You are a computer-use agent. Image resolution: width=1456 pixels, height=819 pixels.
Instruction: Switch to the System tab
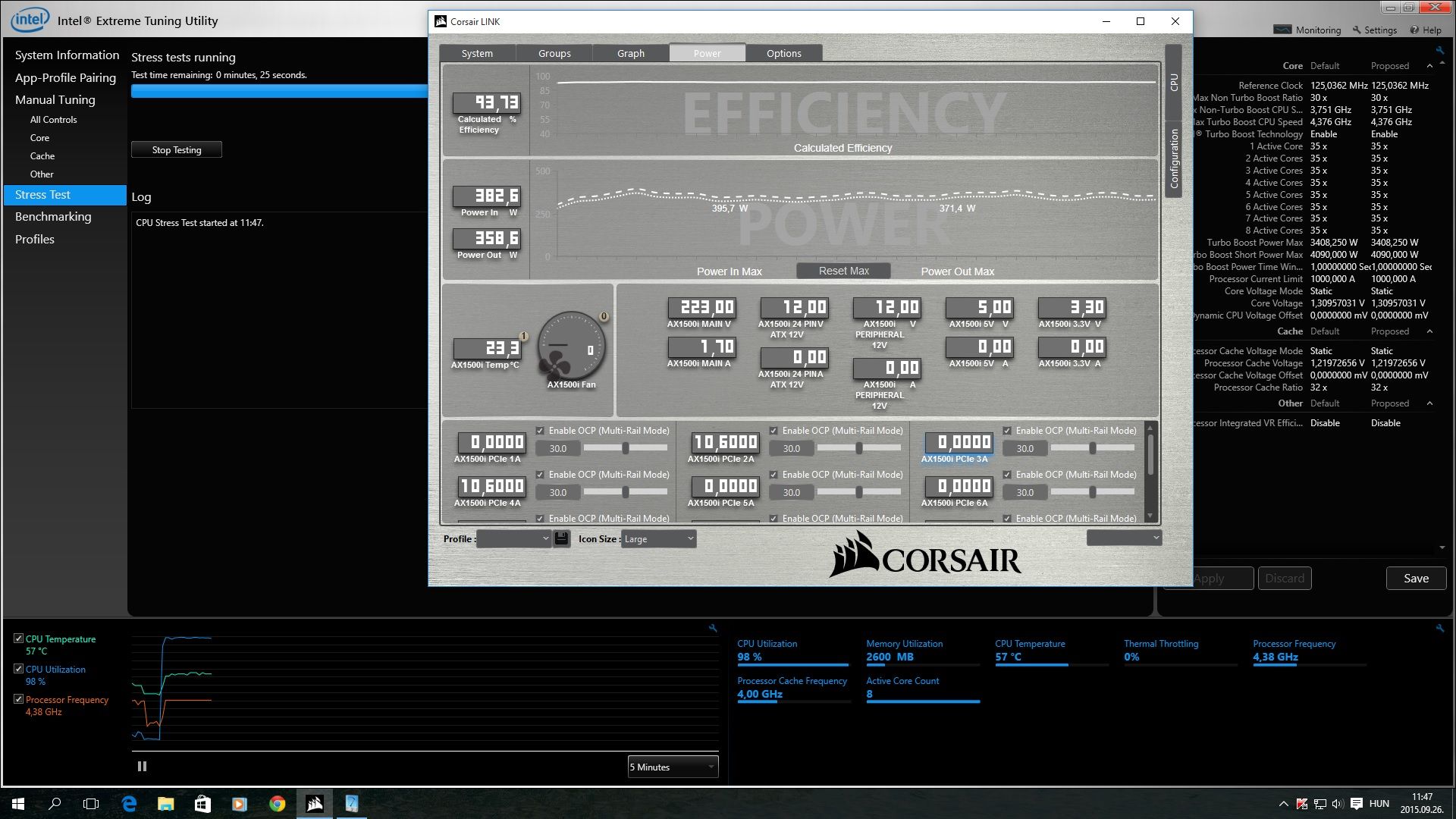point(477,53)
